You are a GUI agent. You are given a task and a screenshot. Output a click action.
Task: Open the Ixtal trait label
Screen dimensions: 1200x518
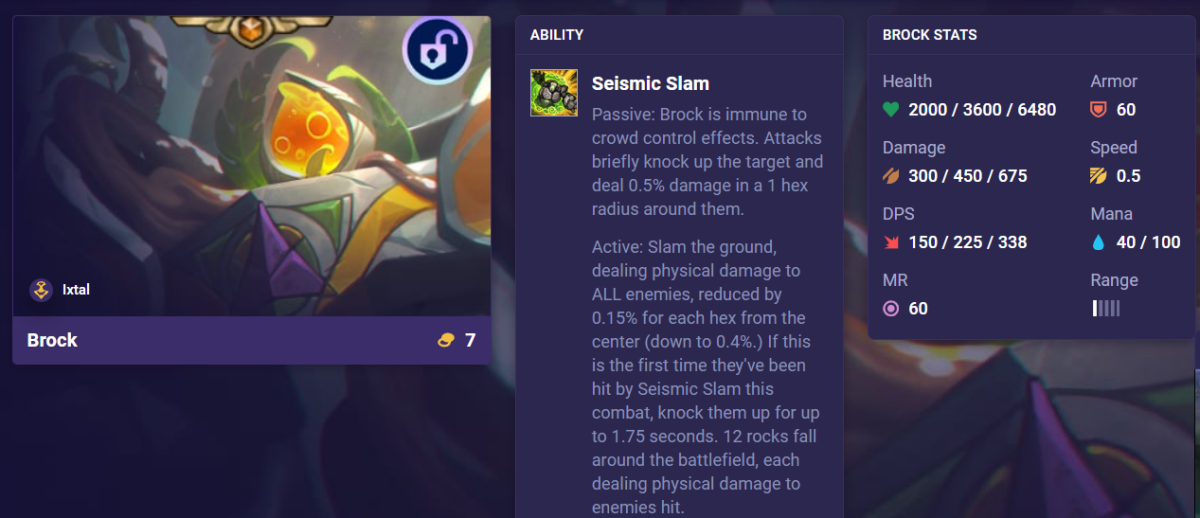click(77, 290)
